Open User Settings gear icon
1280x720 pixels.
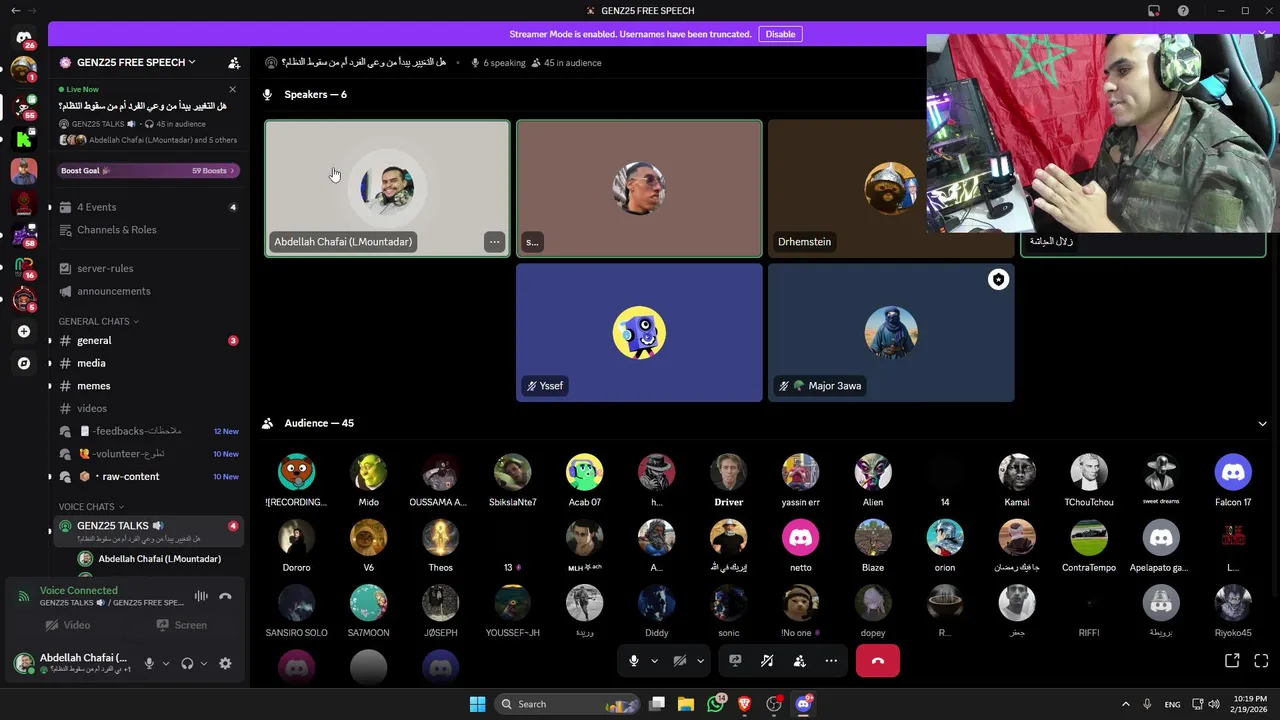(225, 663)
